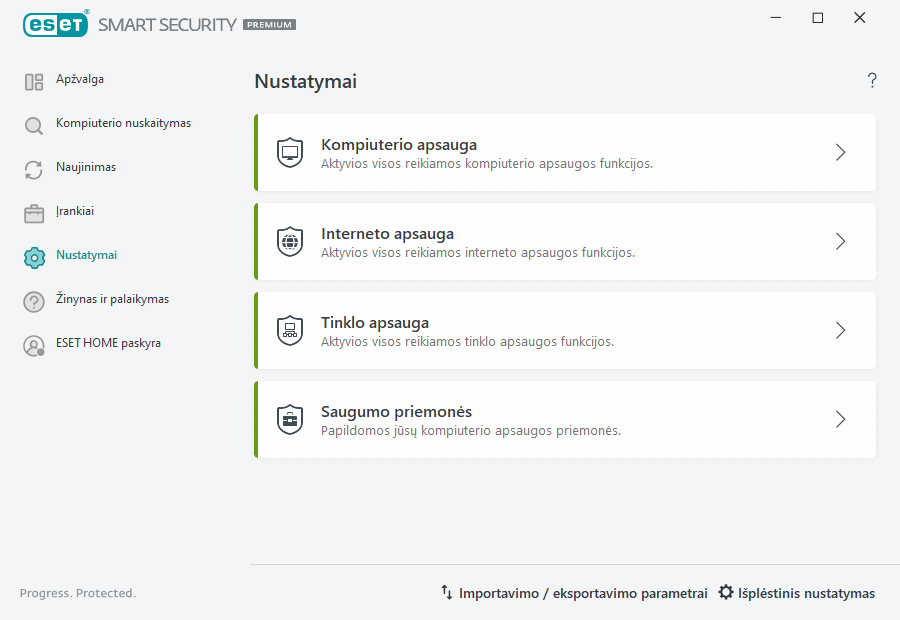Click Importavimo / eksportavimo parametrai link
The height and width of the screenshot is (620, 900).
point(583,592)
